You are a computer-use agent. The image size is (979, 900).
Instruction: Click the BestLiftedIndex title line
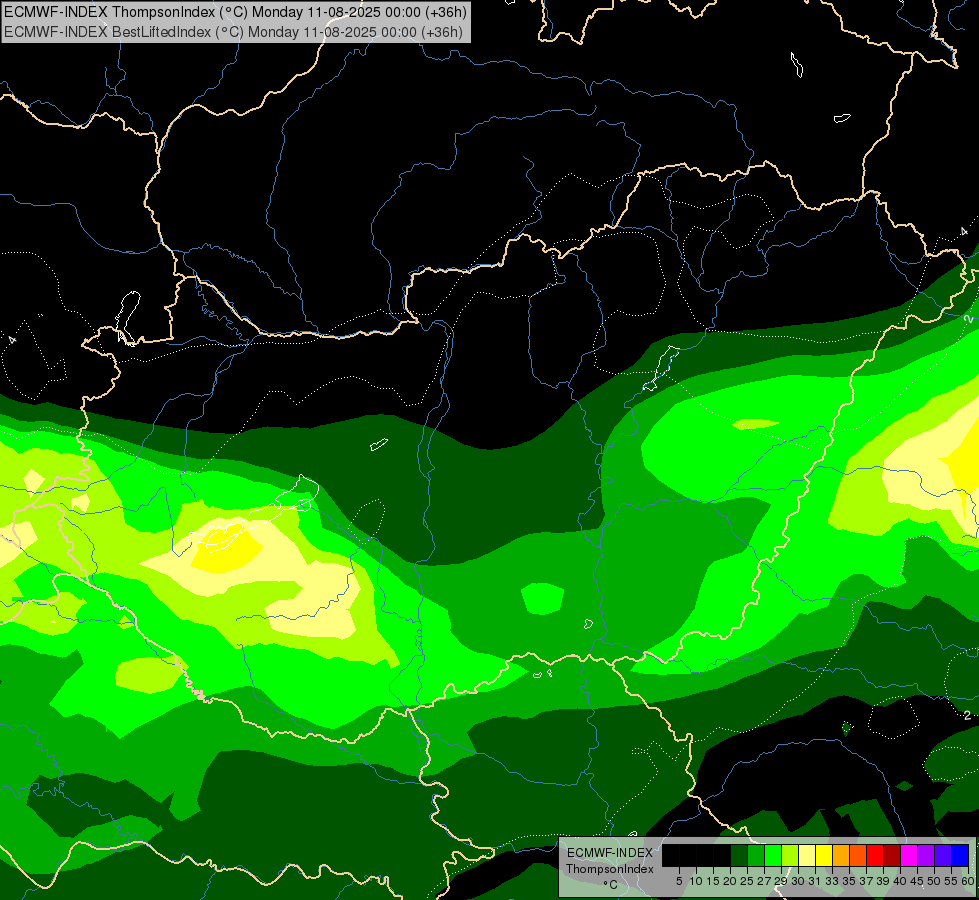pos(234,32)
